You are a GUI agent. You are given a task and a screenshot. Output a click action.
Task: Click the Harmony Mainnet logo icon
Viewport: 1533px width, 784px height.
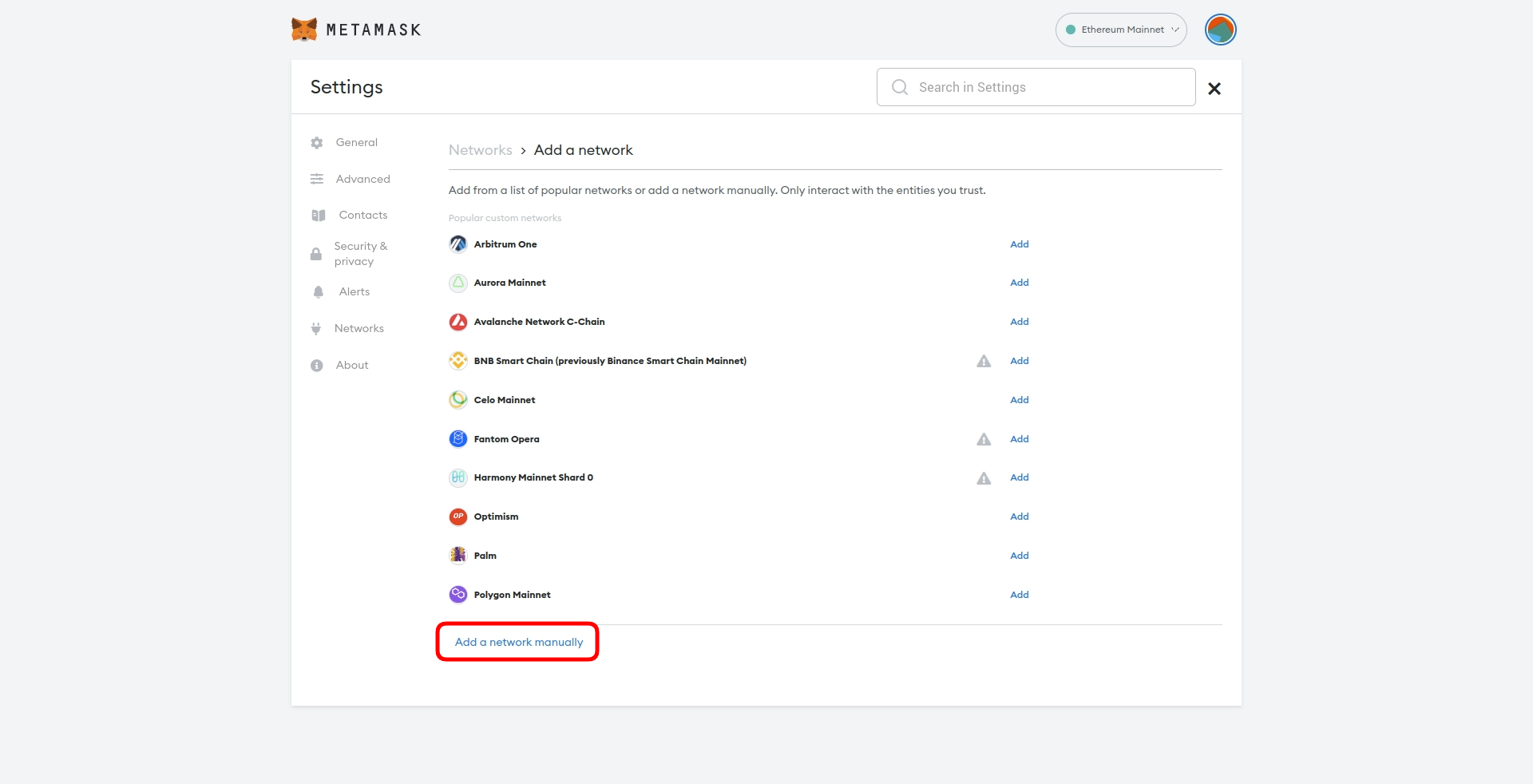tap(458, 477)
